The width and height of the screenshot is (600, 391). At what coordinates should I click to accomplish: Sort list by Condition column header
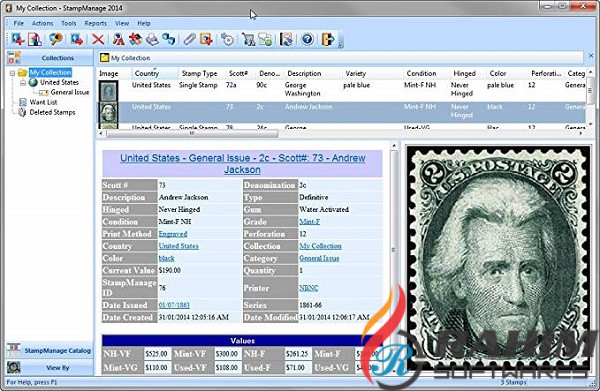point(425,73)
